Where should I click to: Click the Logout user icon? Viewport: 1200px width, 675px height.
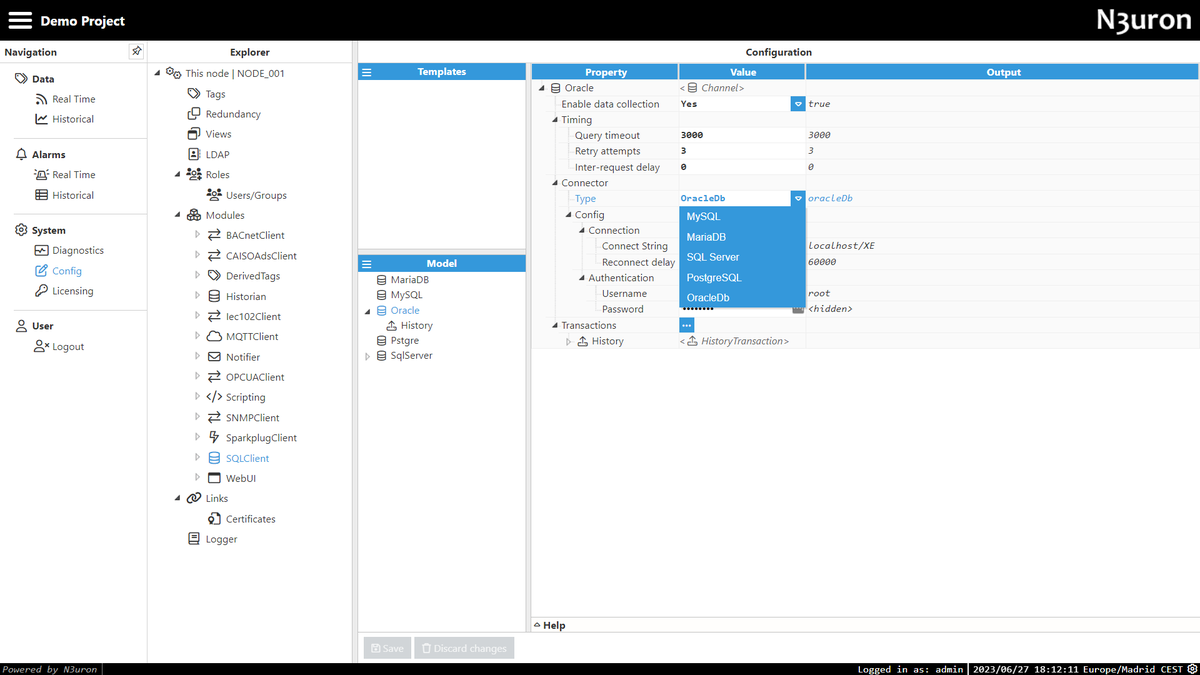pos(41,346)
